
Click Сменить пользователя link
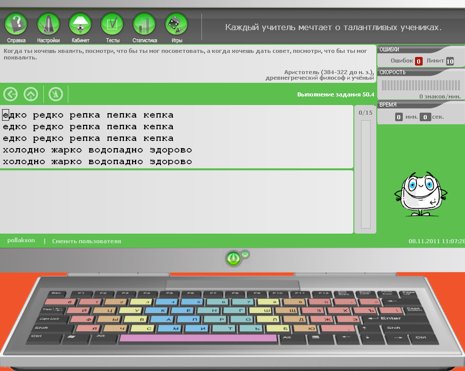pos(87,241)
